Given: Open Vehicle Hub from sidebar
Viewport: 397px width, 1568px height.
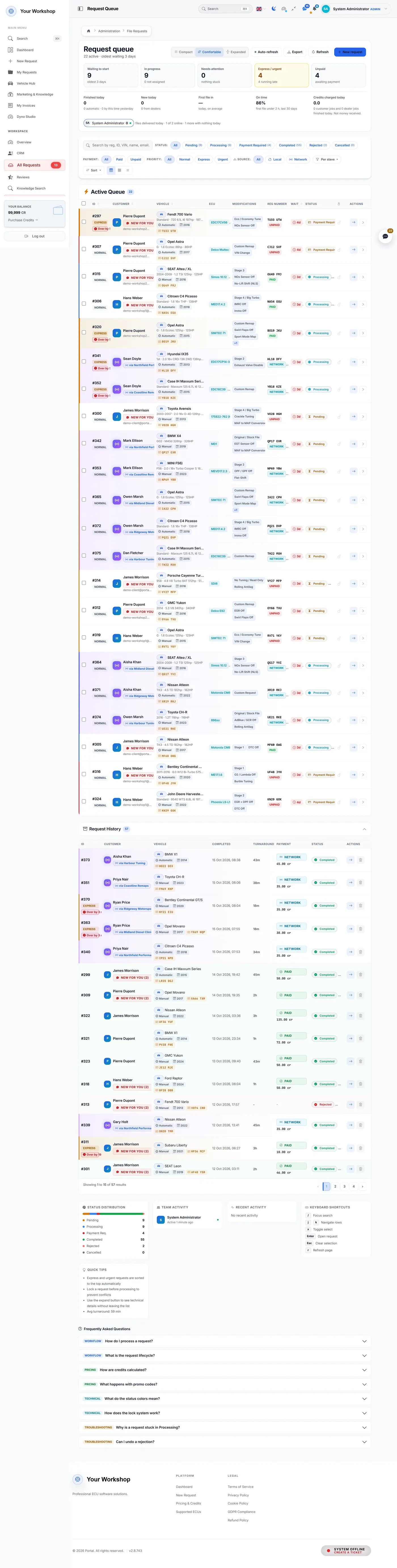Looking at the screenshot, I should click(x=34, y=83).
